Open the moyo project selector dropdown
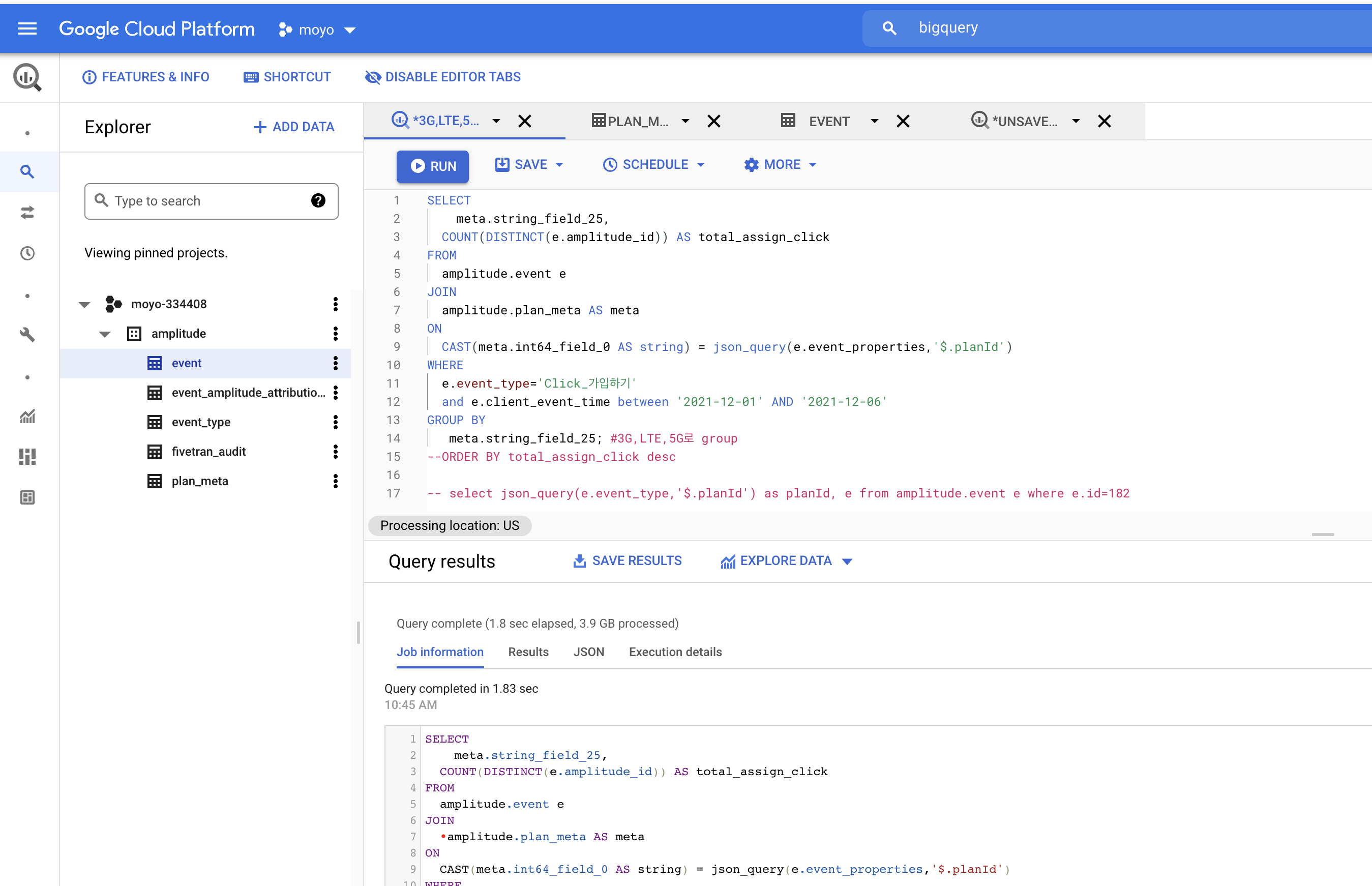 point(317,29)
